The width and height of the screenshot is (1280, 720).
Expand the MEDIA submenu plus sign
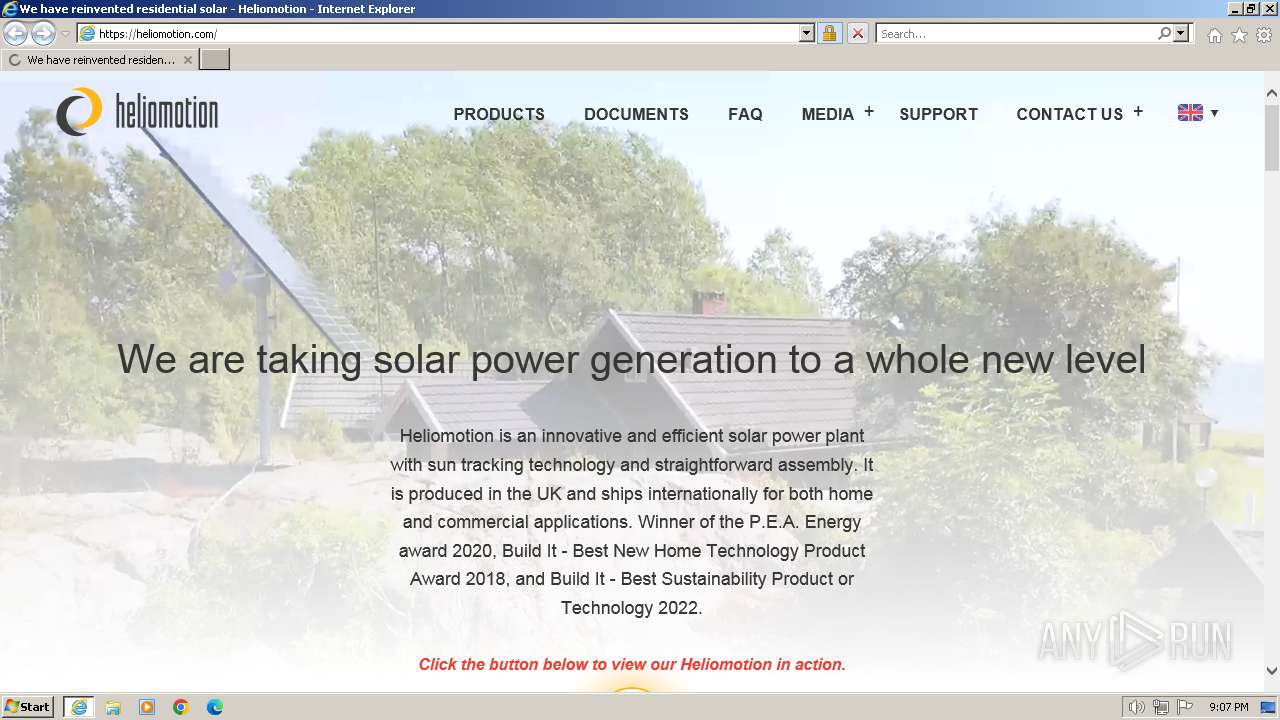(869, 112)
